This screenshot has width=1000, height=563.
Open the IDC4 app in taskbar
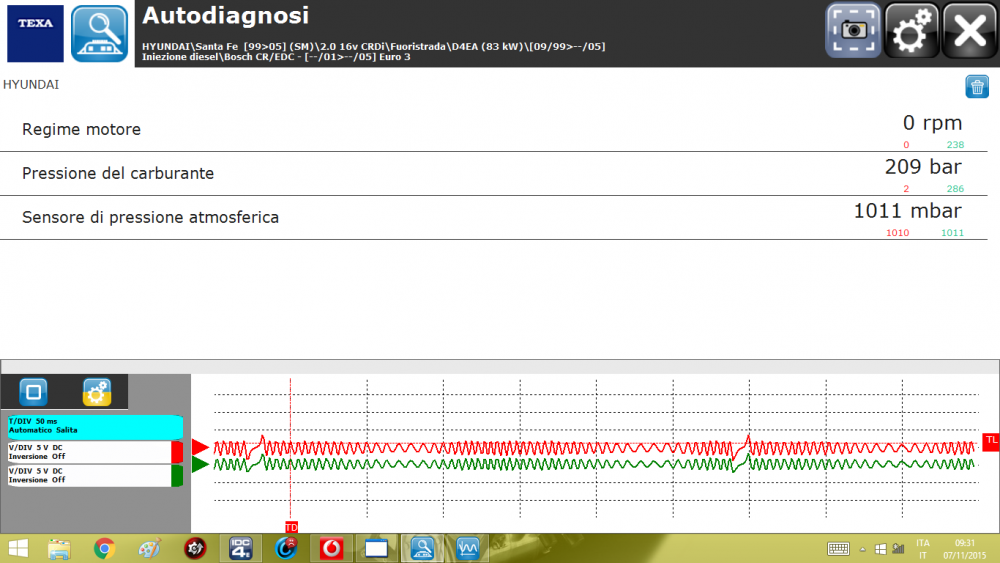click(x=240, y=548)
